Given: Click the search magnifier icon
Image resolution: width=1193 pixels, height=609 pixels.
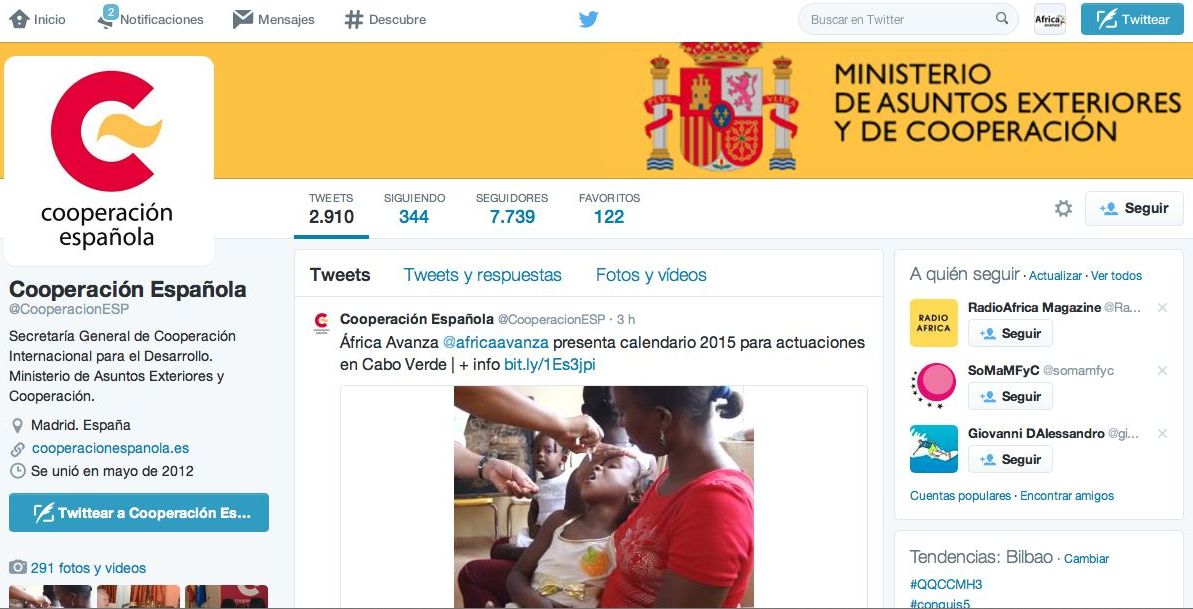Looking at the screenshot, I should 1002,19.
